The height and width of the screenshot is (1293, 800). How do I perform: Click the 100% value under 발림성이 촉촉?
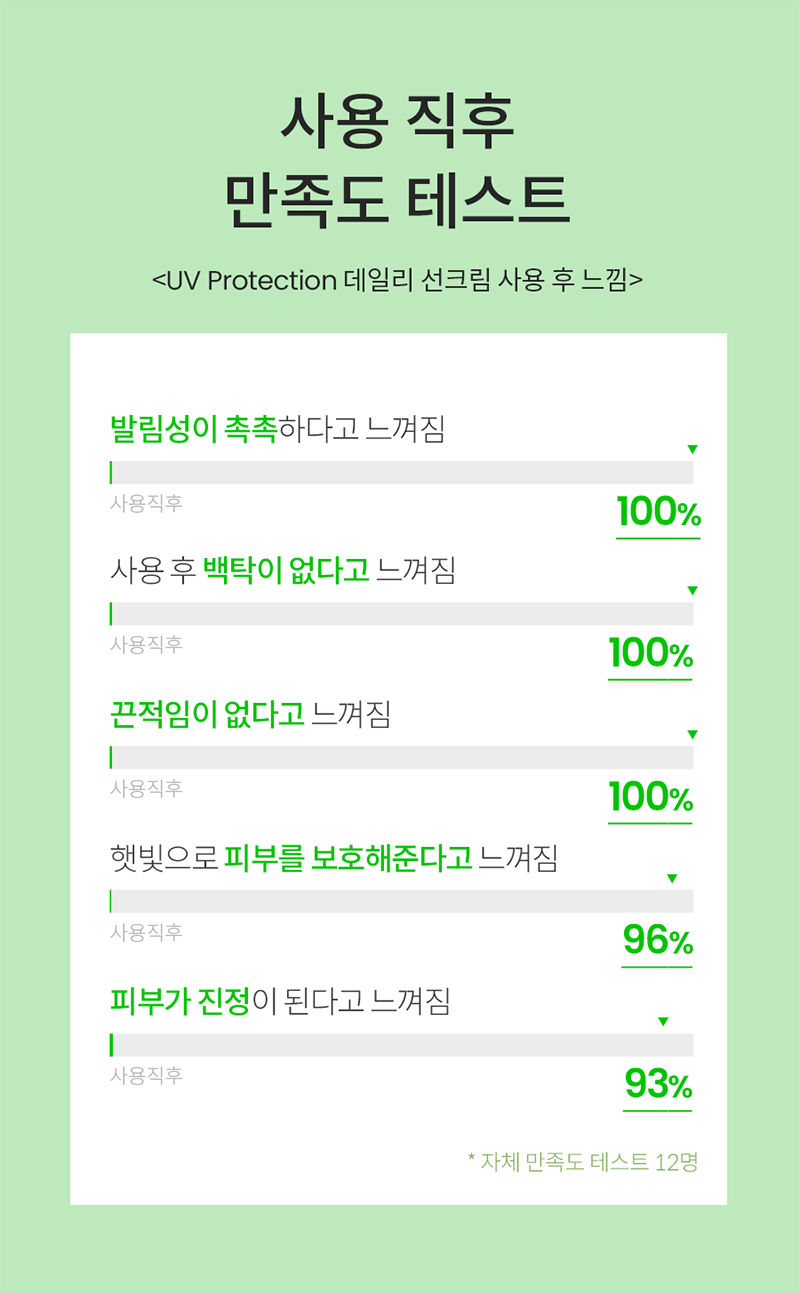pyautogui.click(x=658, y=513)
